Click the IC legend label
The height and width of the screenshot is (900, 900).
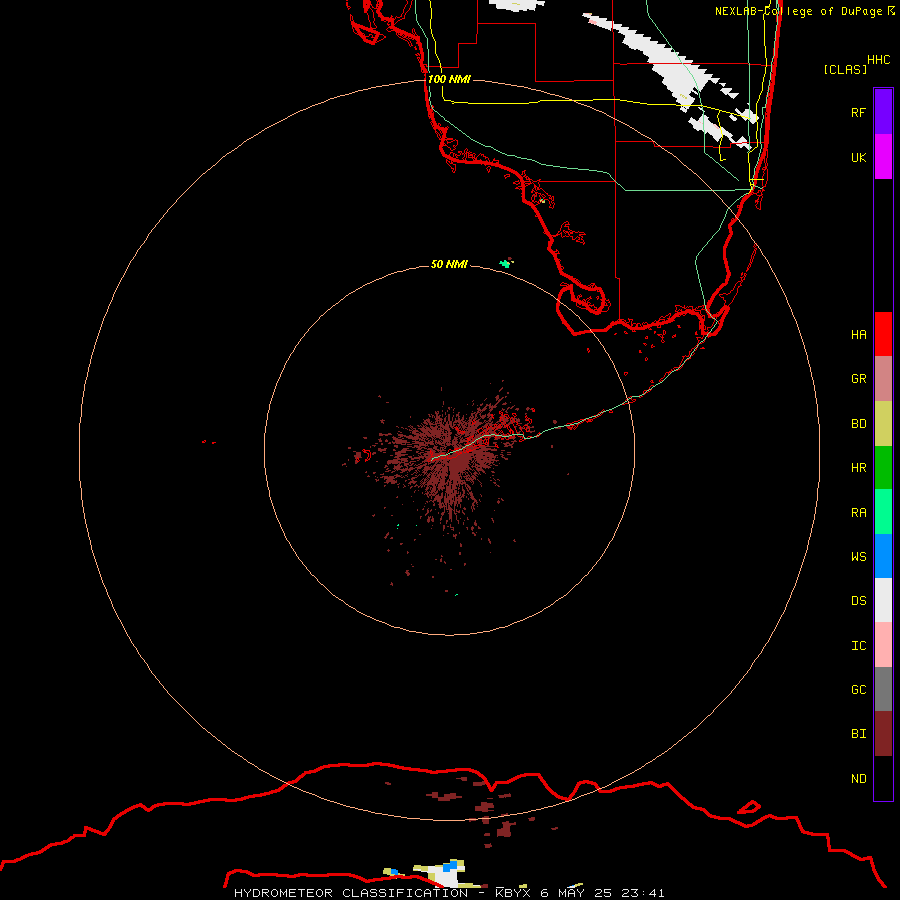(x=858, y=645)
